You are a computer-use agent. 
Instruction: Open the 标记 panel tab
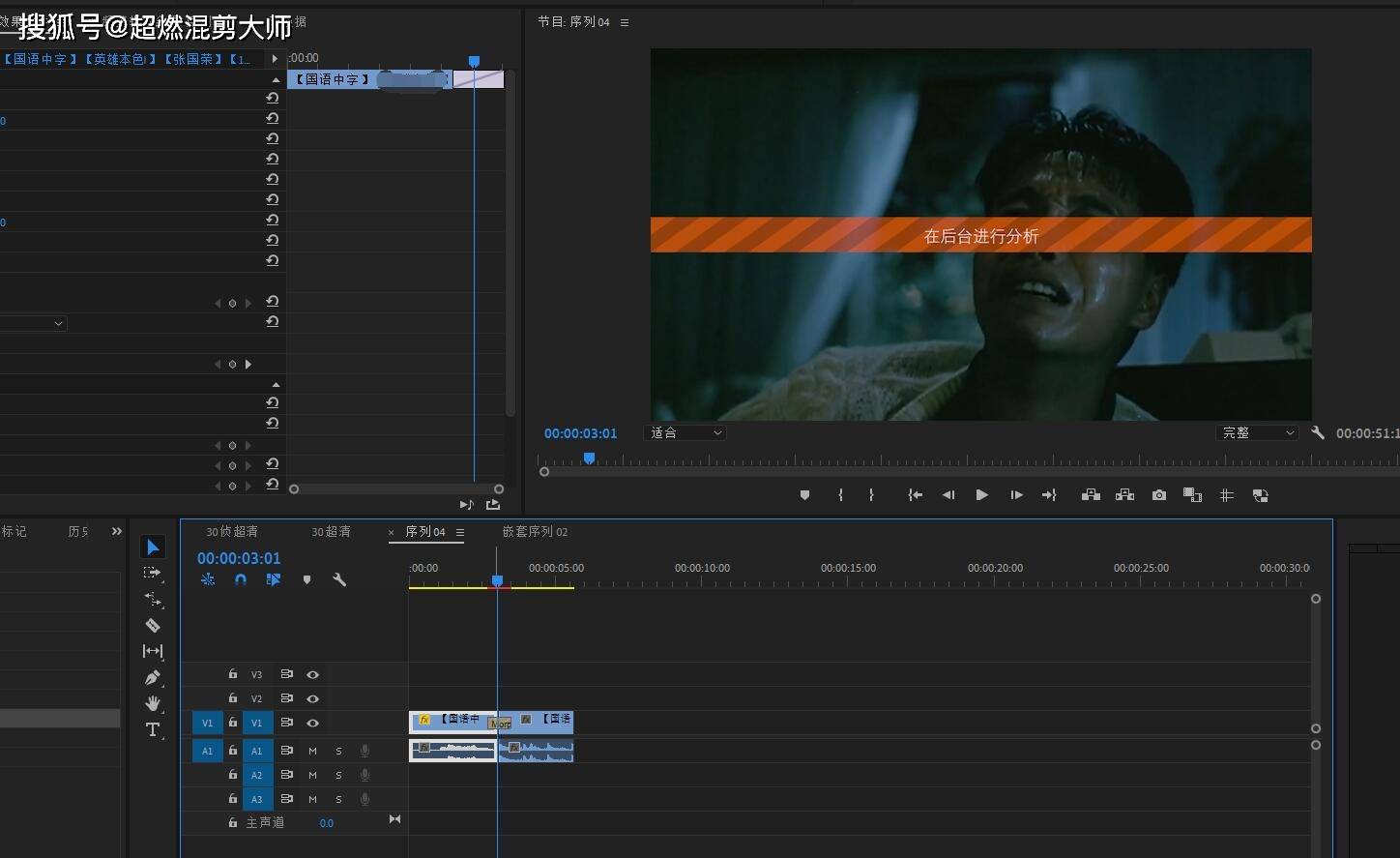point(14,531)
